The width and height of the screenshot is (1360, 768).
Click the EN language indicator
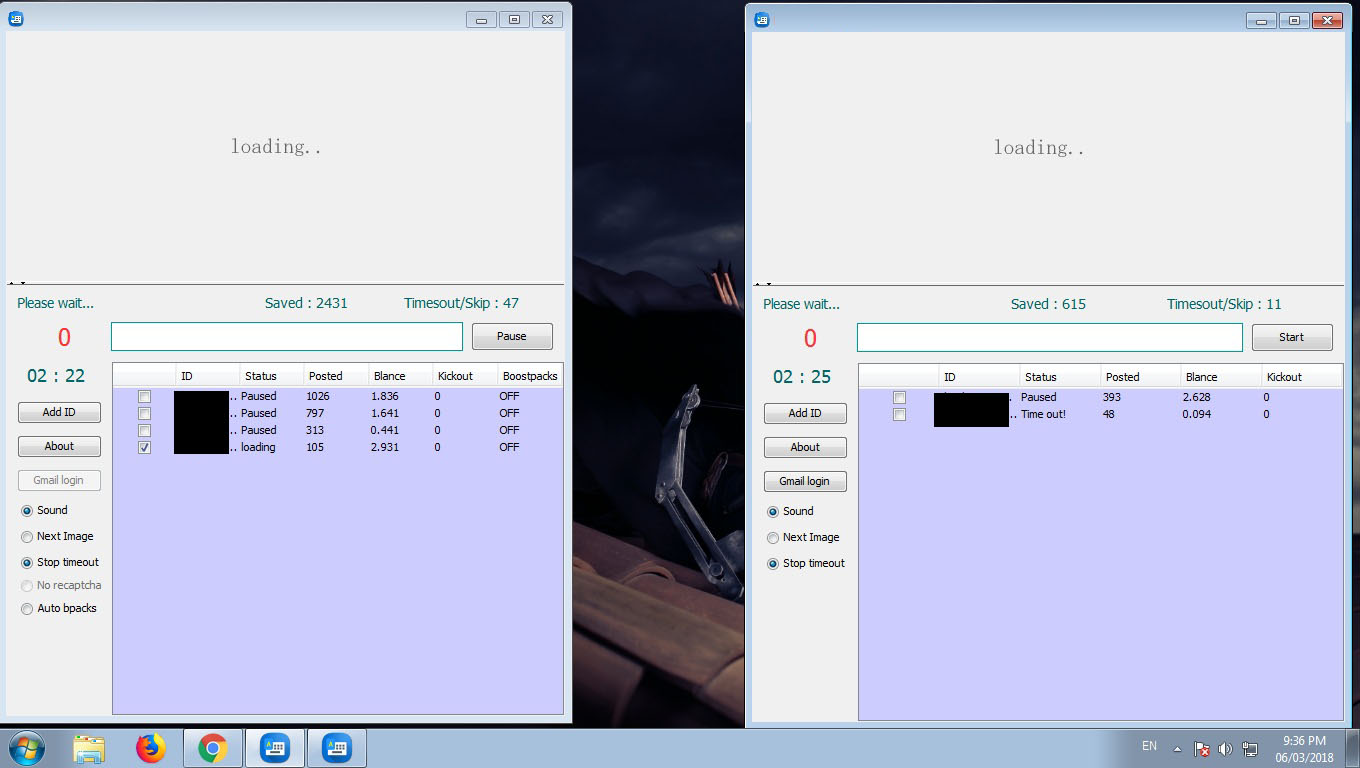tap(1149, 746)
